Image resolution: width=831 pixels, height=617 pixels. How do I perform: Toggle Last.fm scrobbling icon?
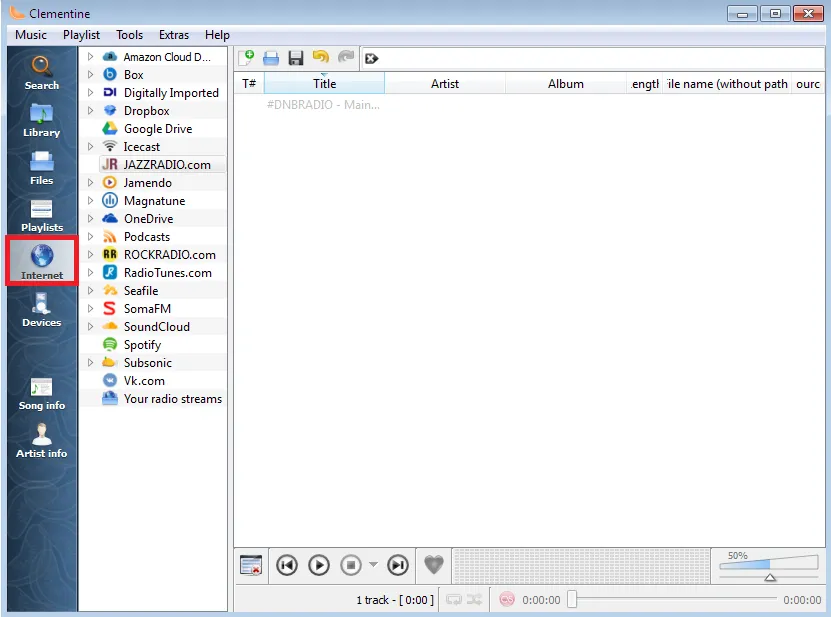click(507, 600)
